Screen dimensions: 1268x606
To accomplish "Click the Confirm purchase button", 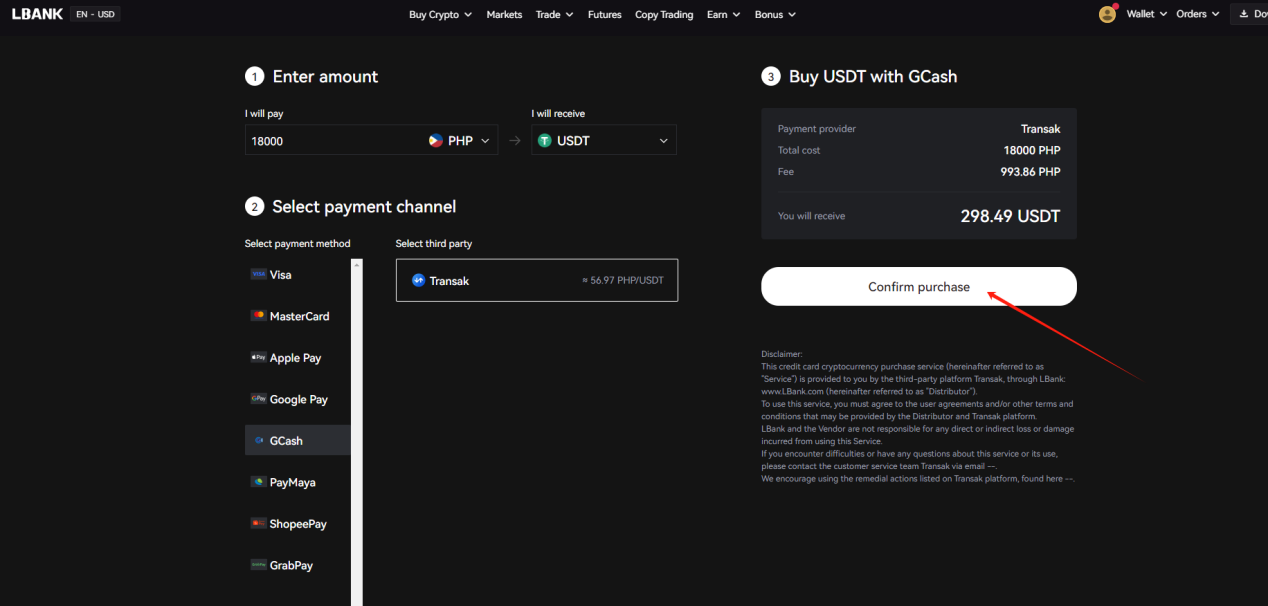I will 919,286.
